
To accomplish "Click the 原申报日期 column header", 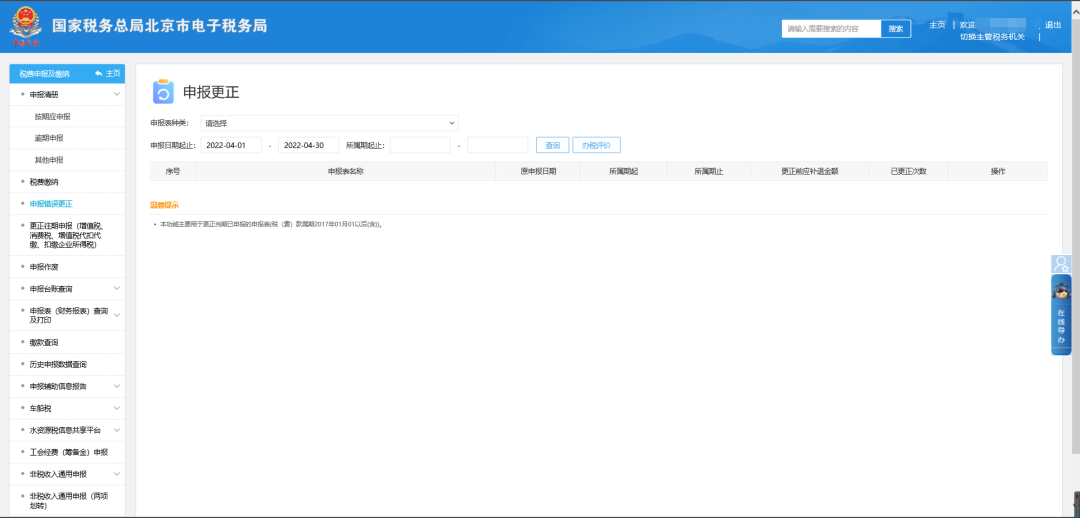I will [538, 172].
